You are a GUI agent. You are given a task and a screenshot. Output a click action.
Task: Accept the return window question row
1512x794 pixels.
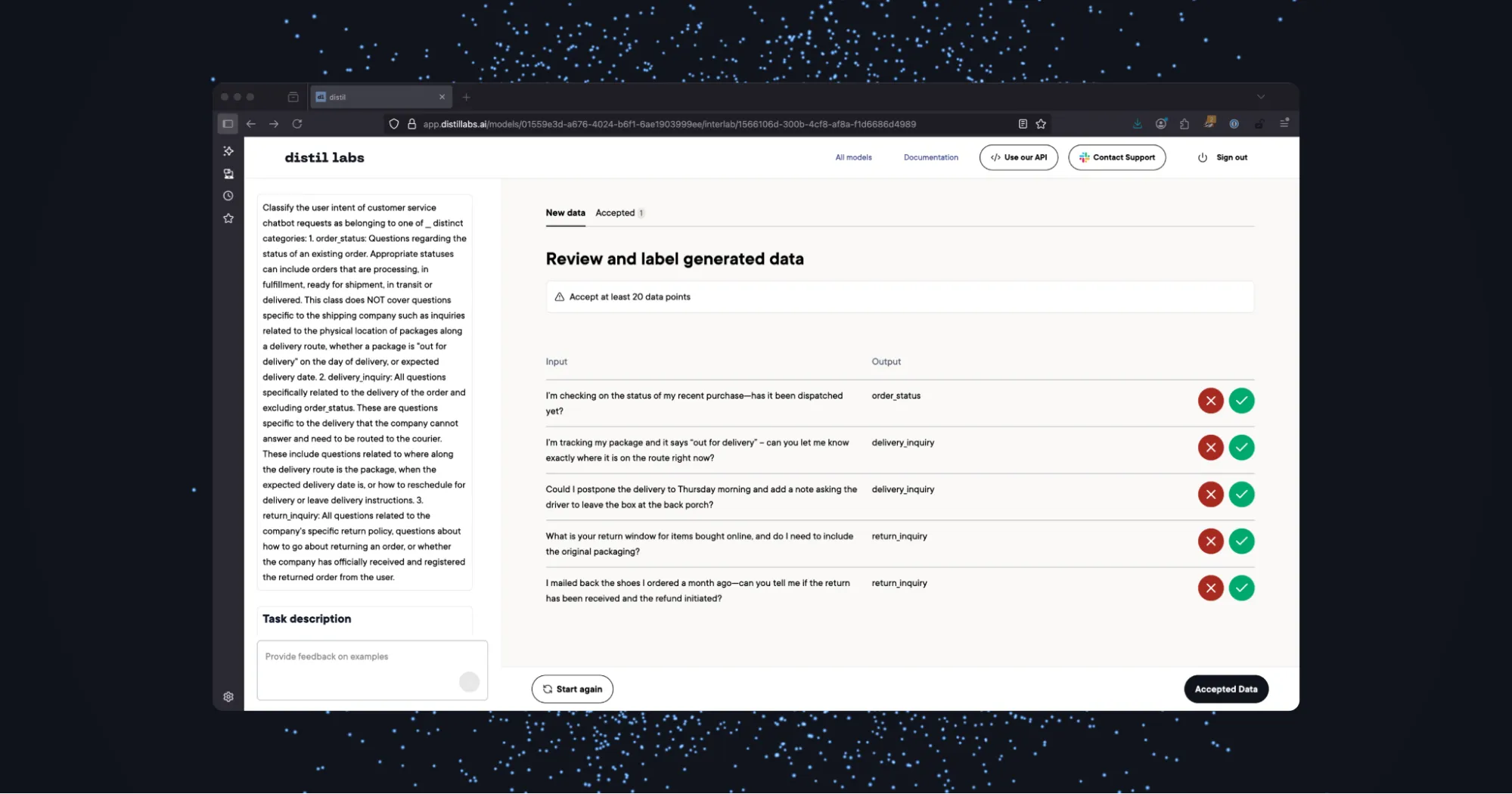(x=1241, y=541)
